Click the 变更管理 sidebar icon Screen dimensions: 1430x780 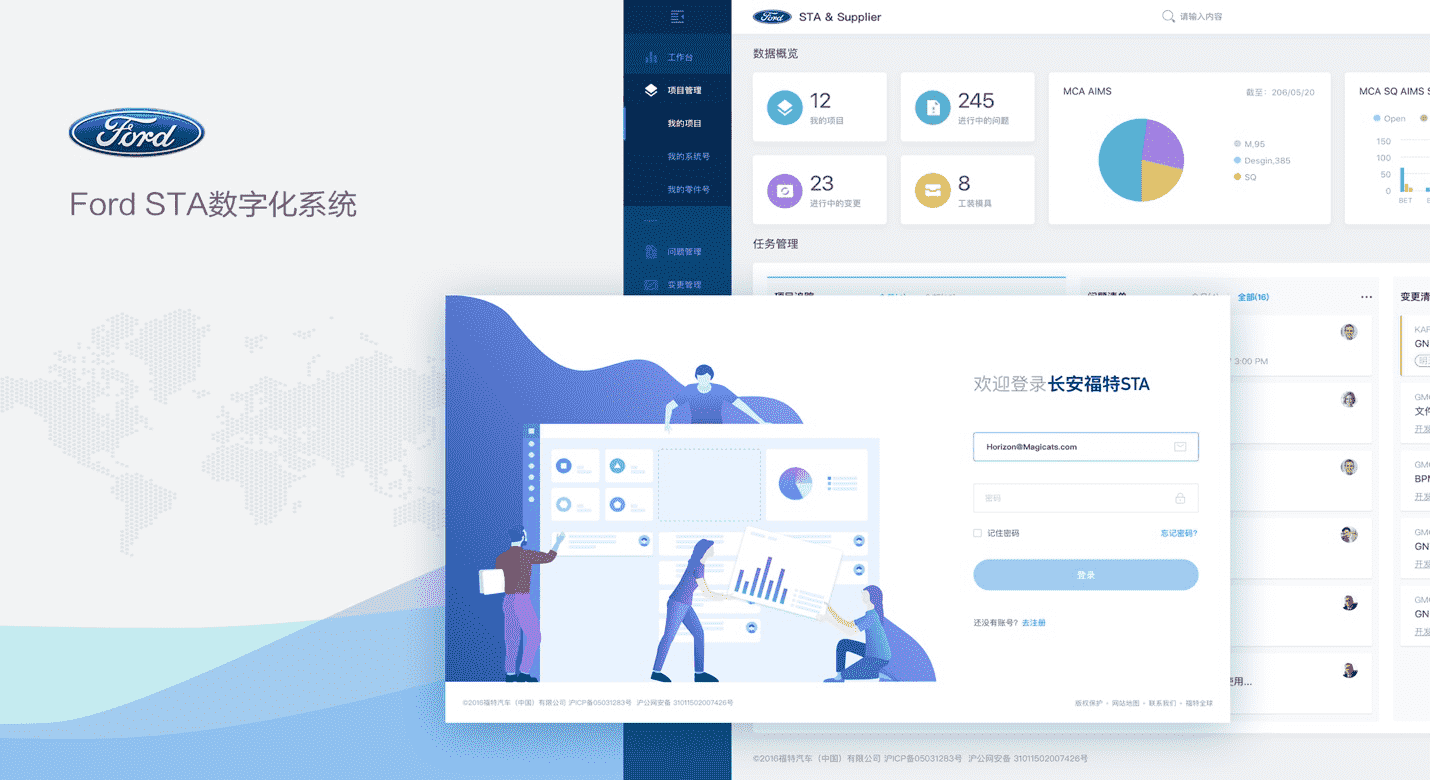pos(651,285)
